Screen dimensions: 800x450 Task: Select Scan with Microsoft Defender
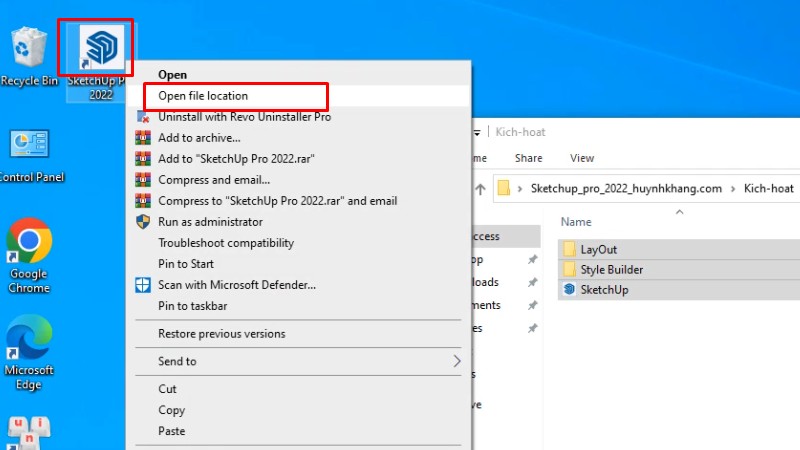tap(237, 285)
